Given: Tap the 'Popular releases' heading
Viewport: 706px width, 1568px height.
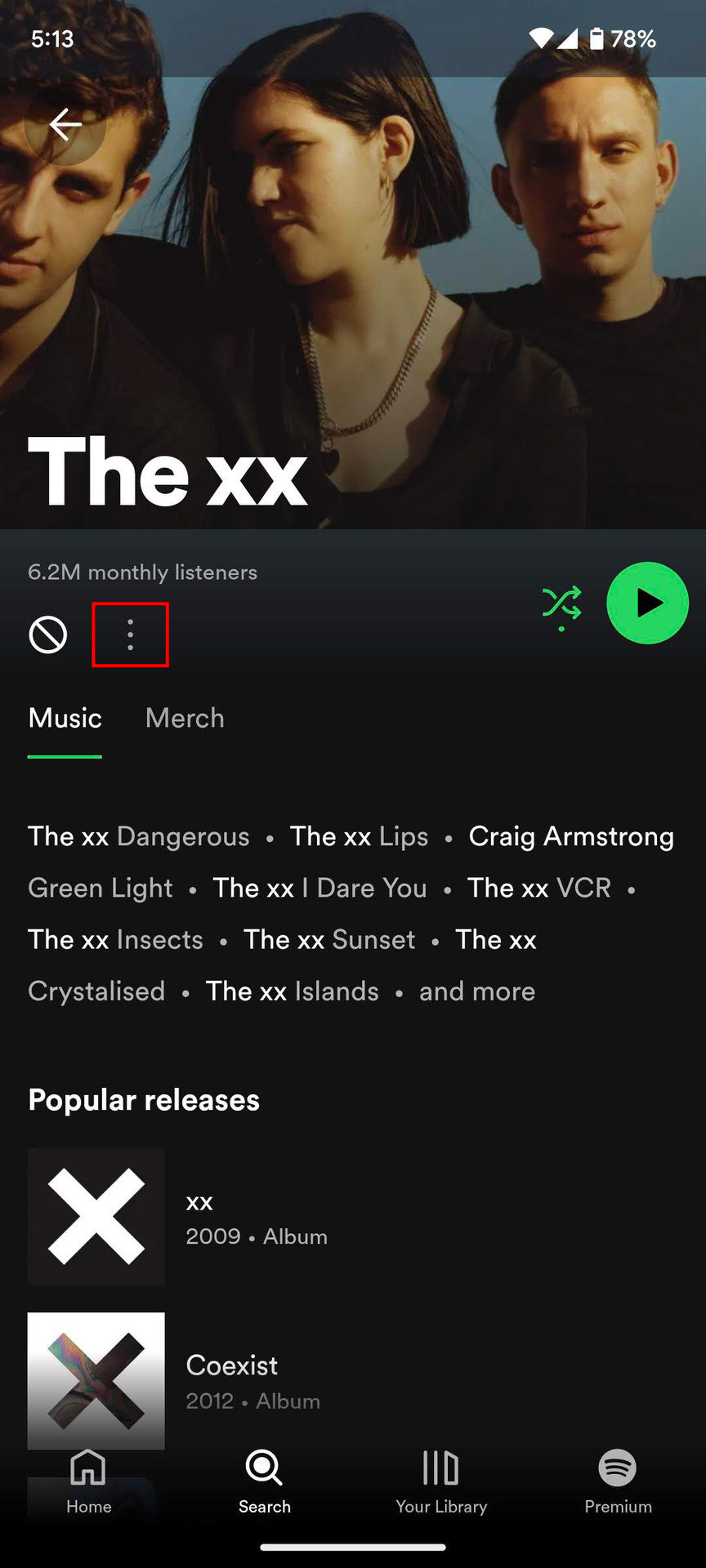Looking at the screenshot, I should [144, 1100].
